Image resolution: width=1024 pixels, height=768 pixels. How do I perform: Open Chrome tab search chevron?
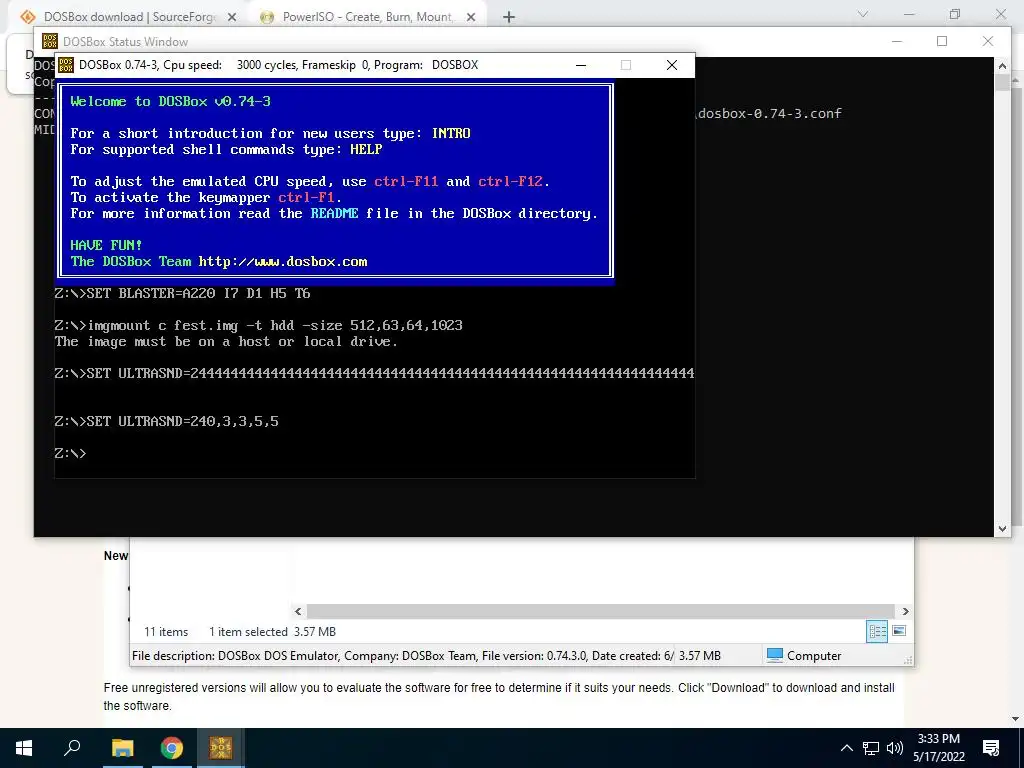pos(863,14)
